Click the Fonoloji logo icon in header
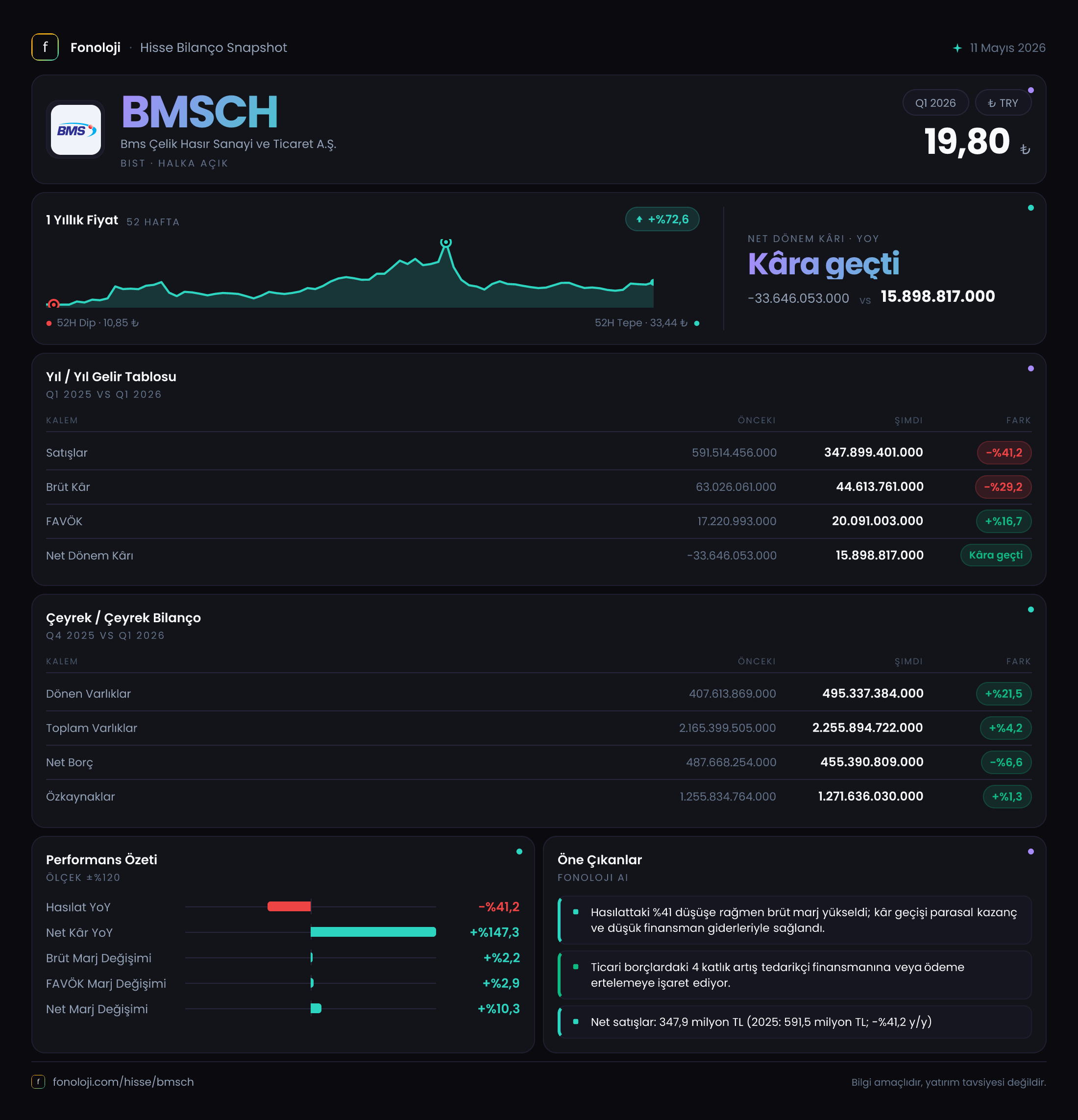 [45, 48]
